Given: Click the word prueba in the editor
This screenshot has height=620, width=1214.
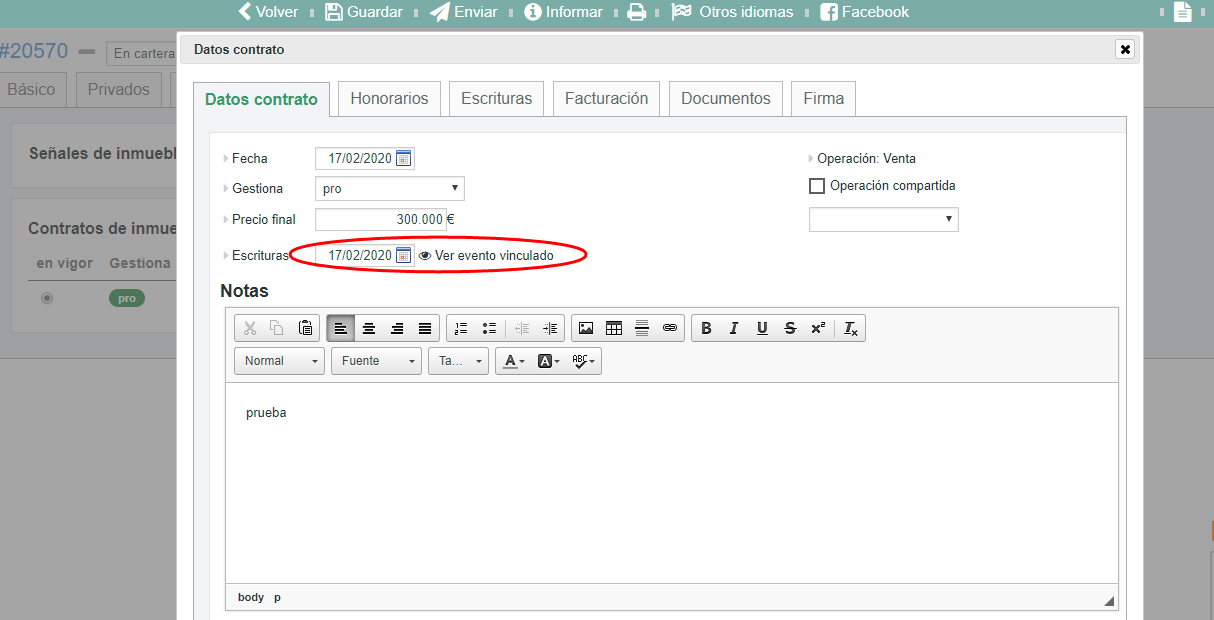Looking at the screenshot, I should (x=266, y=413).
